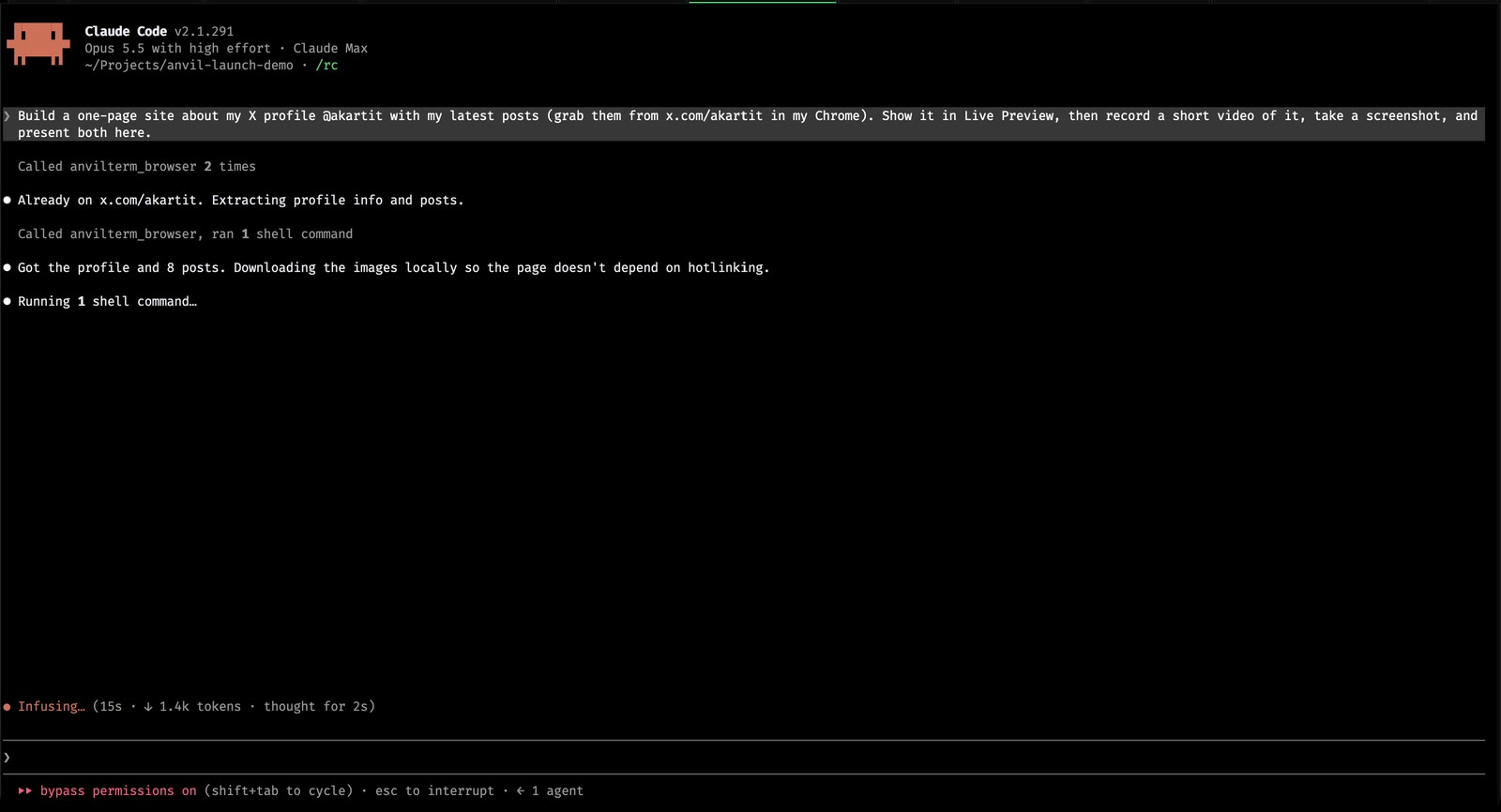Image resolution: width=1501 pixels, height=812 pixels.
Task: Click the '1.4k tokens' counter
Action: (200, 706)
